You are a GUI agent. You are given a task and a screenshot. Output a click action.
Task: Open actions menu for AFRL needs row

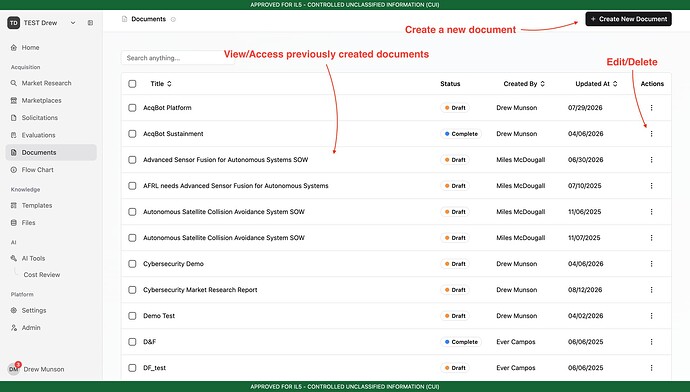pyautogui.click(x=651, y=186)
